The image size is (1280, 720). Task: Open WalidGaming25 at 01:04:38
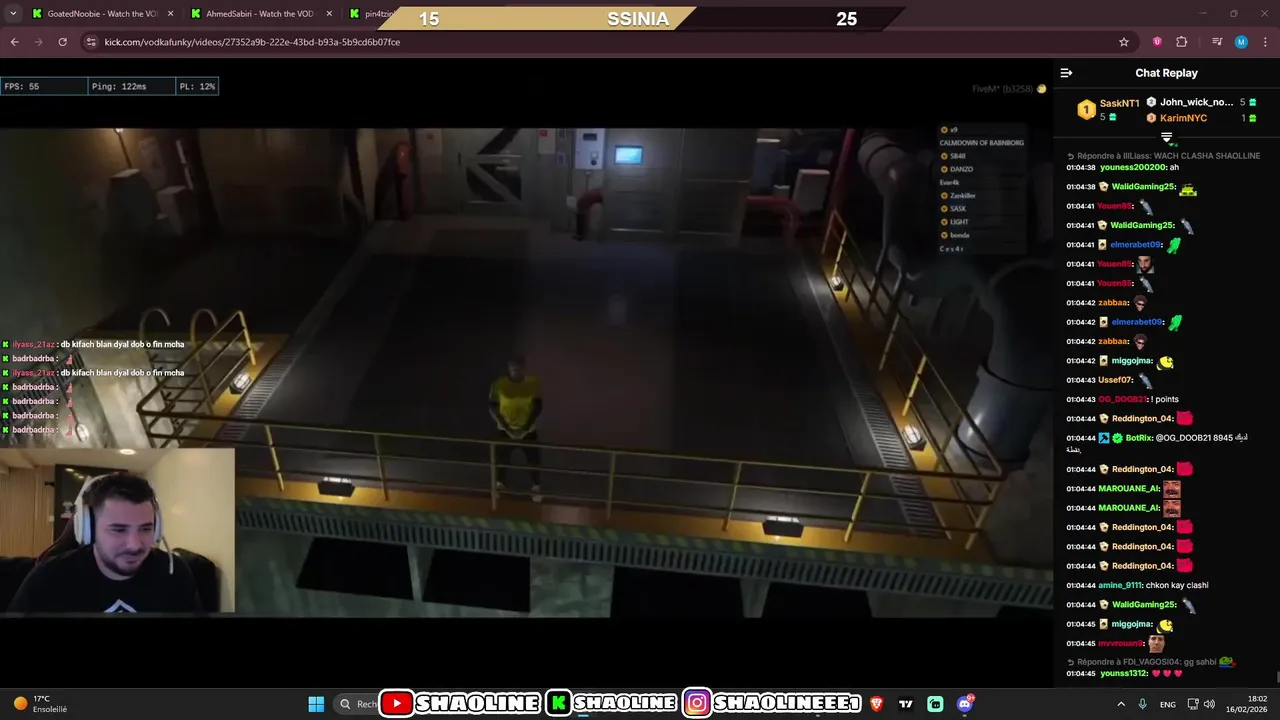click(x=1143, y=187)
